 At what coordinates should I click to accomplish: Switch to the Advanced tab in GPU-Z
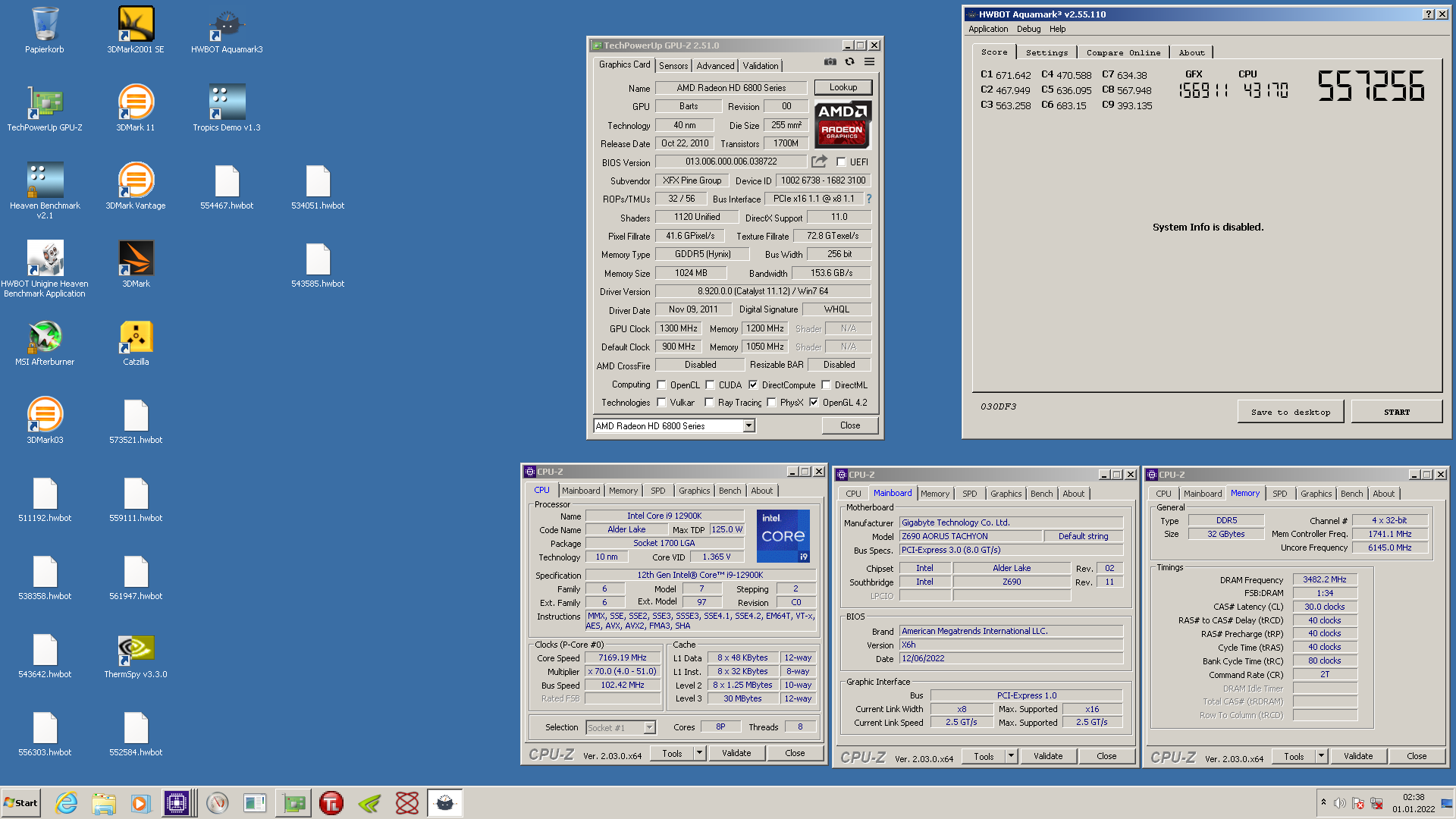[x=715, y=66]
